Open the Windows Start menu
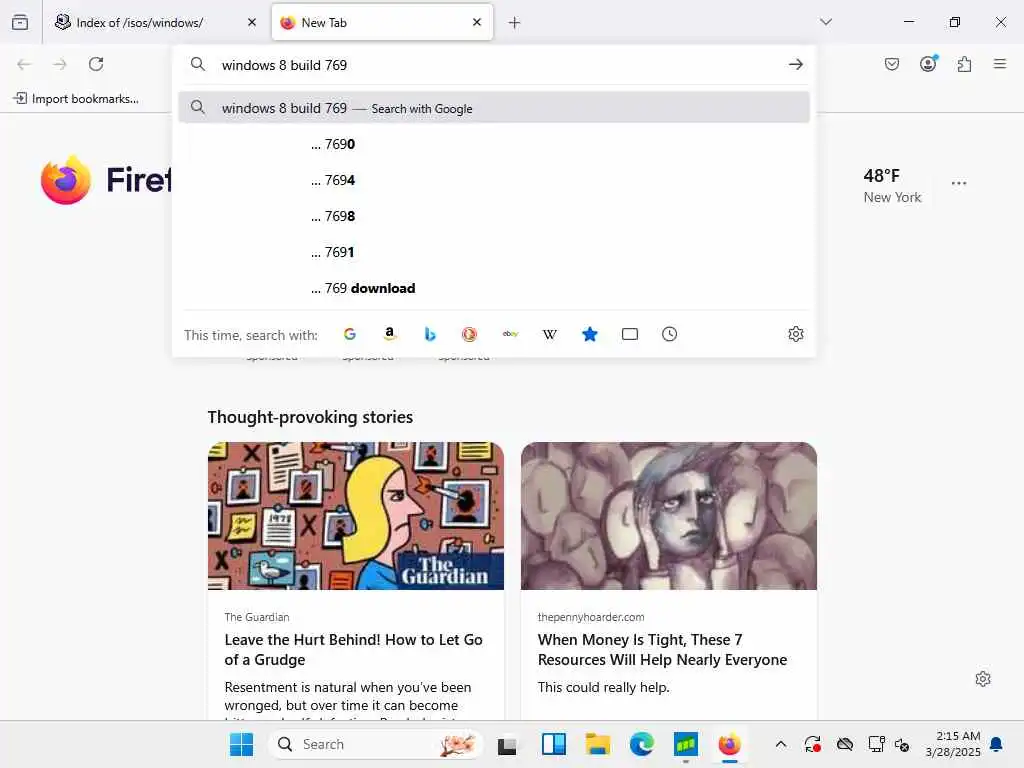The width and height of the screenshot is (1024, 768). (x=242, y=744)
